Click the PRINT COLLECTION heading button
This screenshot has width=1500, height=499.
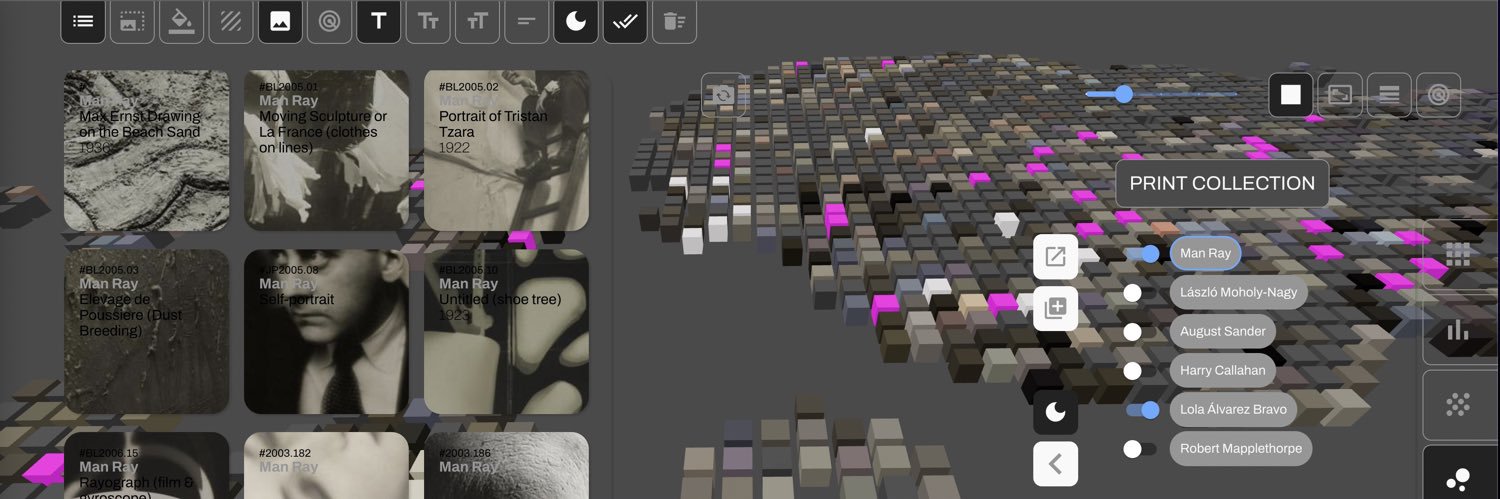click(1222, 184)
